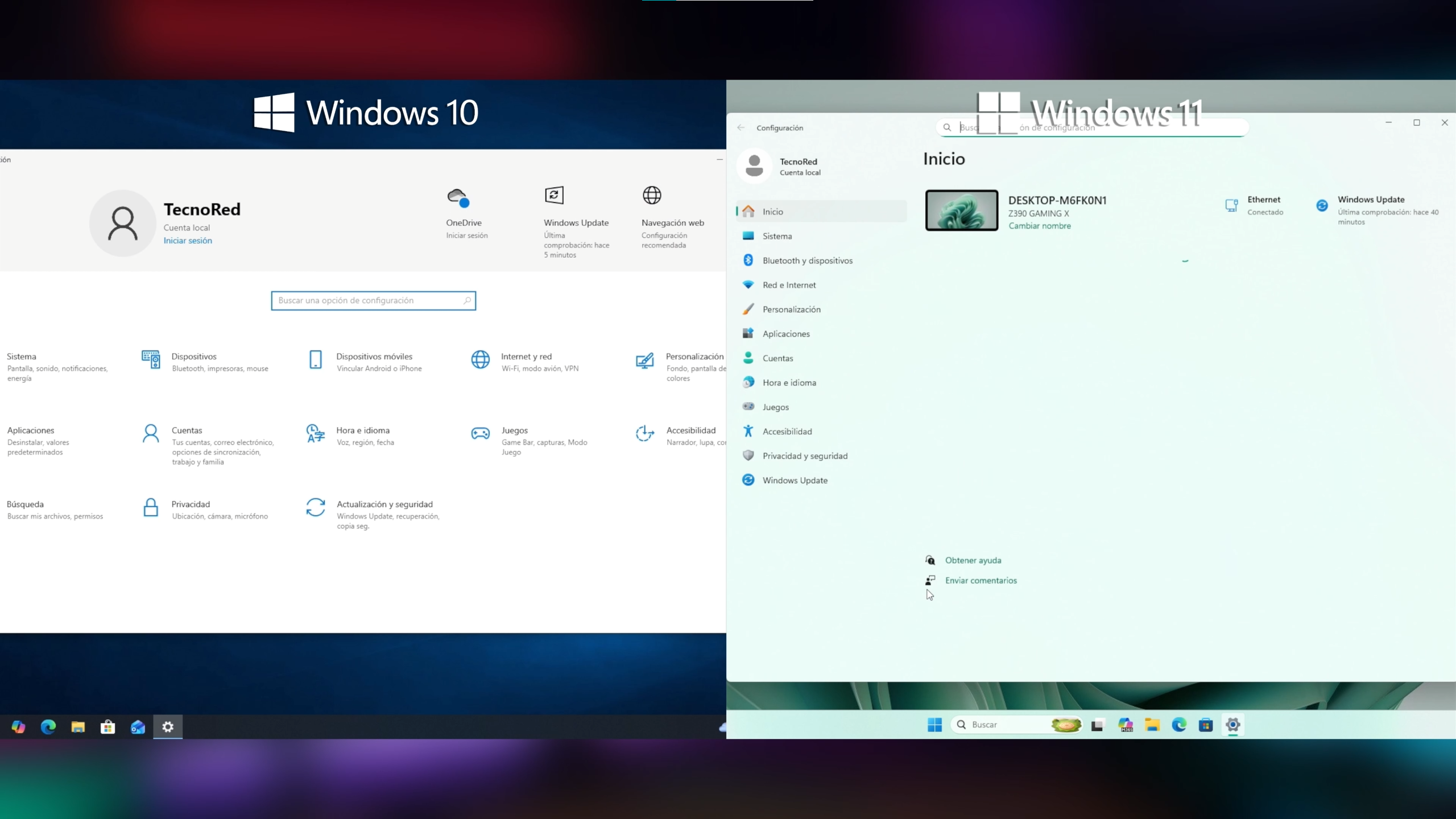The height and width of the screenshot is (819, 1456).
Task: Open Task View in Windows 11 taskbar
Action: tap(1098, 725)
